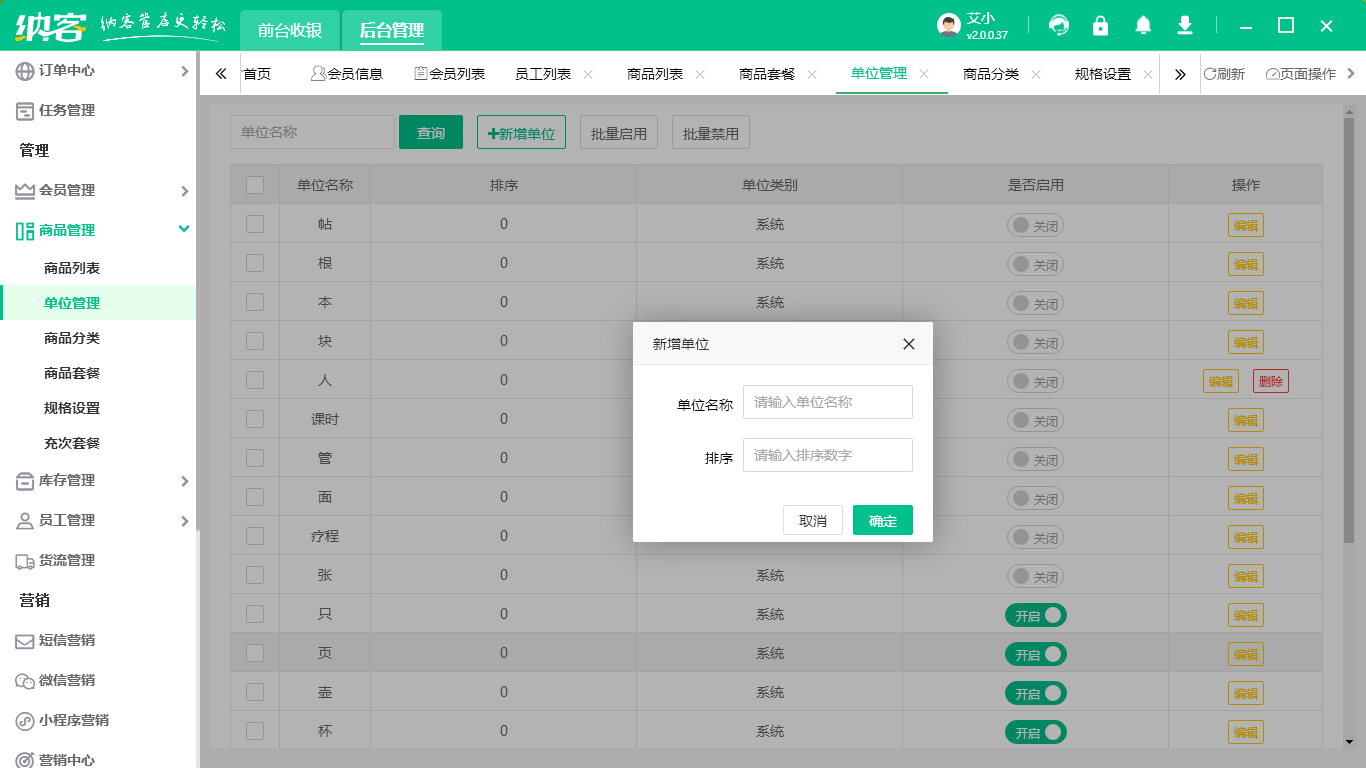Open the customer service headset icon

point(1058,25)
